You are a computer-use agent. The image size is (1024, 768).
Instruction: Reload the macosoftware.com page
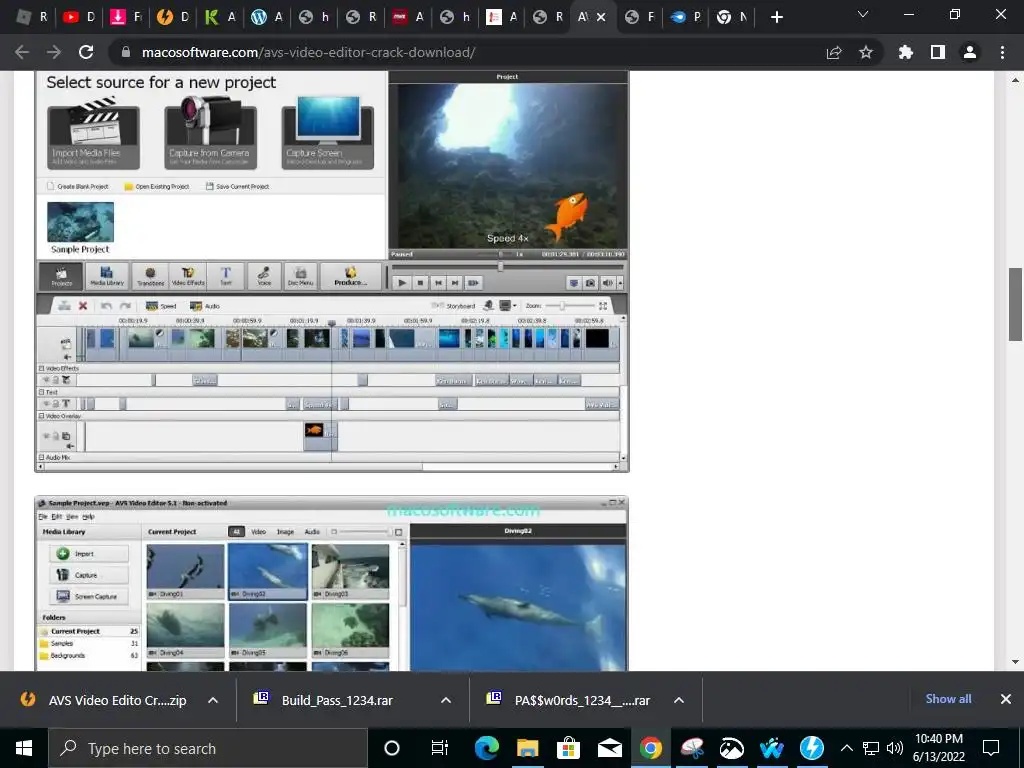coord(86,52)
